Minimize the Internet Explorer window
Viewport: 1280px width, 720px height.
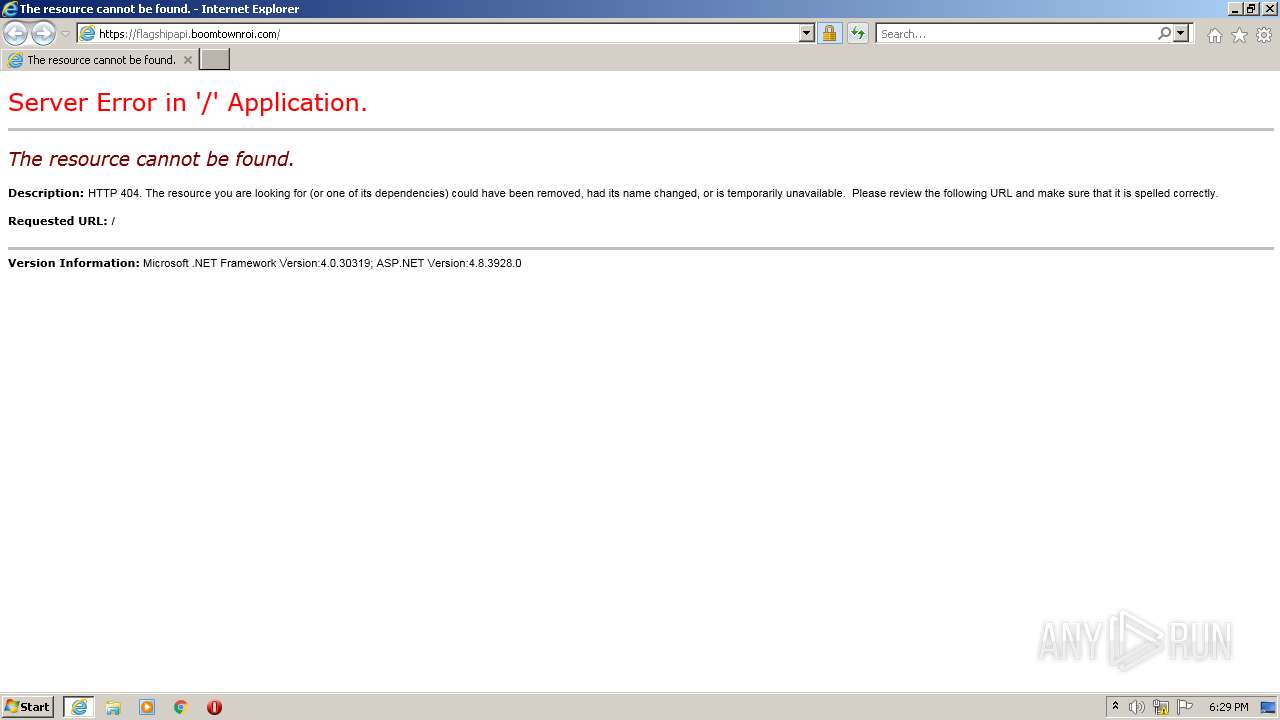click(x=1234, y=8)
